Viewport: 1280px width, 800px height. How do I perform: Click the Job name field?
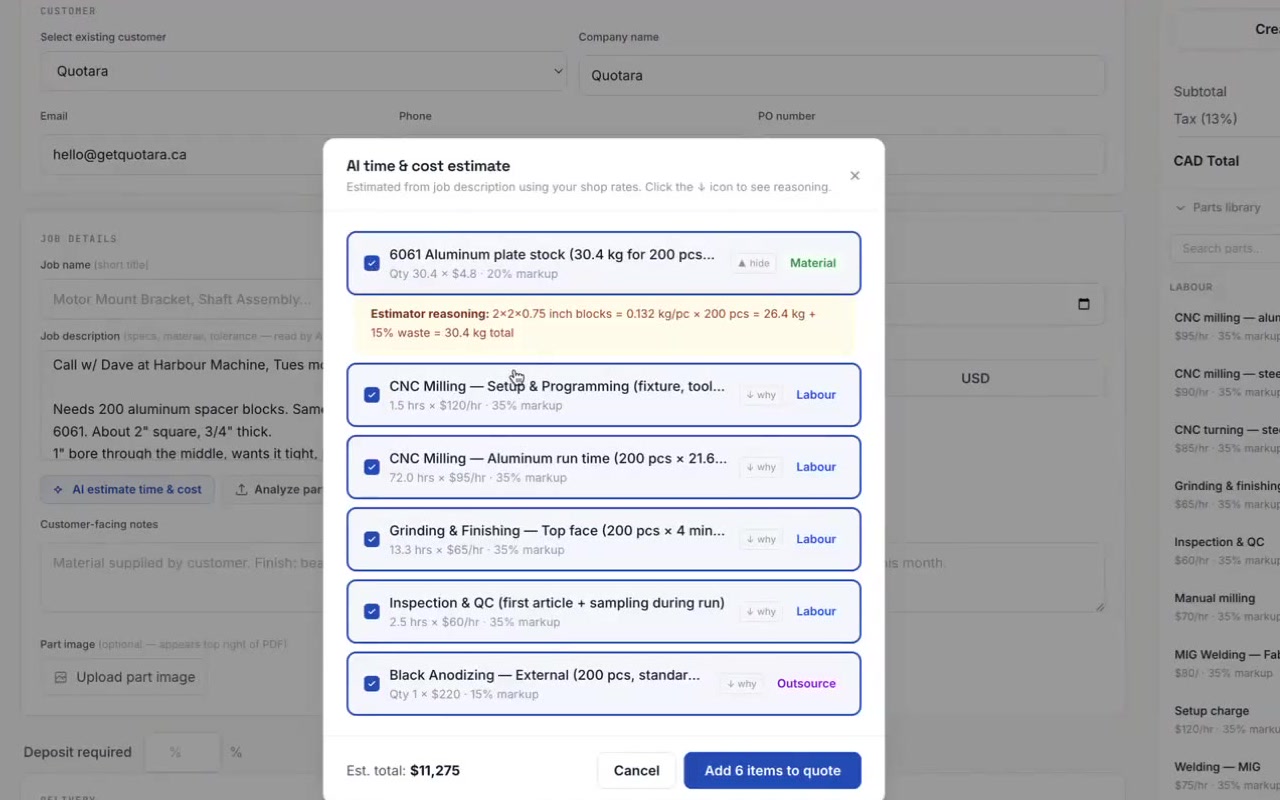pyautogui.click(x=182, y=299)
